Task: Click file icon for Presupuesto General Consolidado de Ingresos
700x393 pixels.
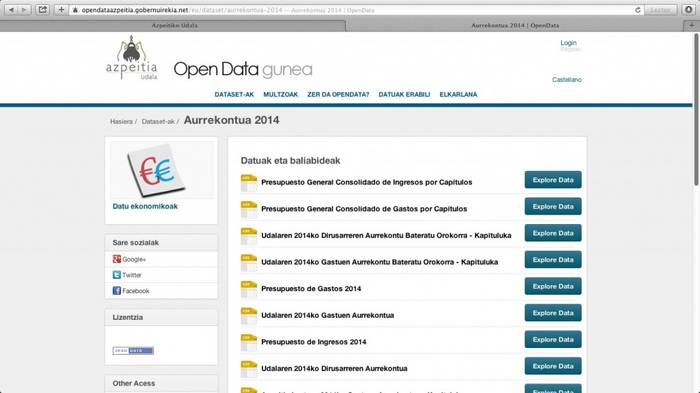Action: pyautogui.click(x=249, y=183)
